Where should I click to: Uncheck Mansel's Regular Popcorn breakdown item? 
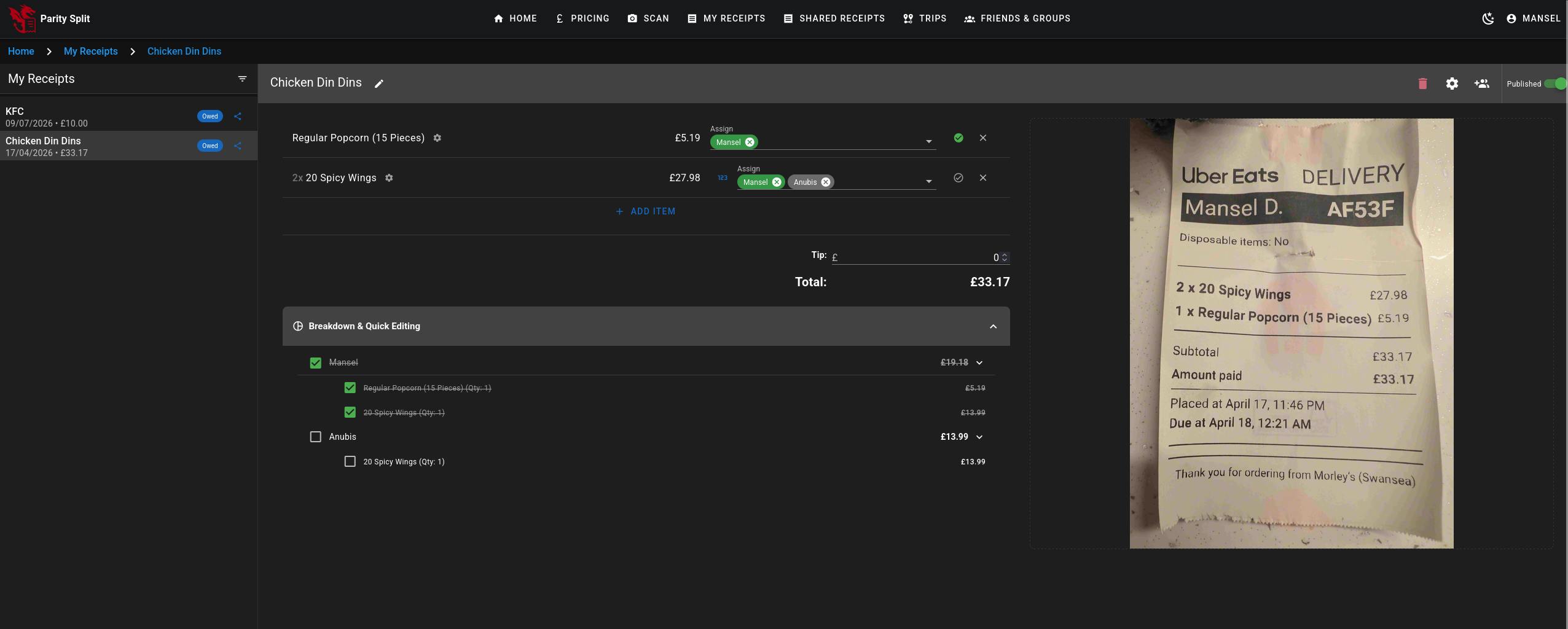tap(350, 388)
